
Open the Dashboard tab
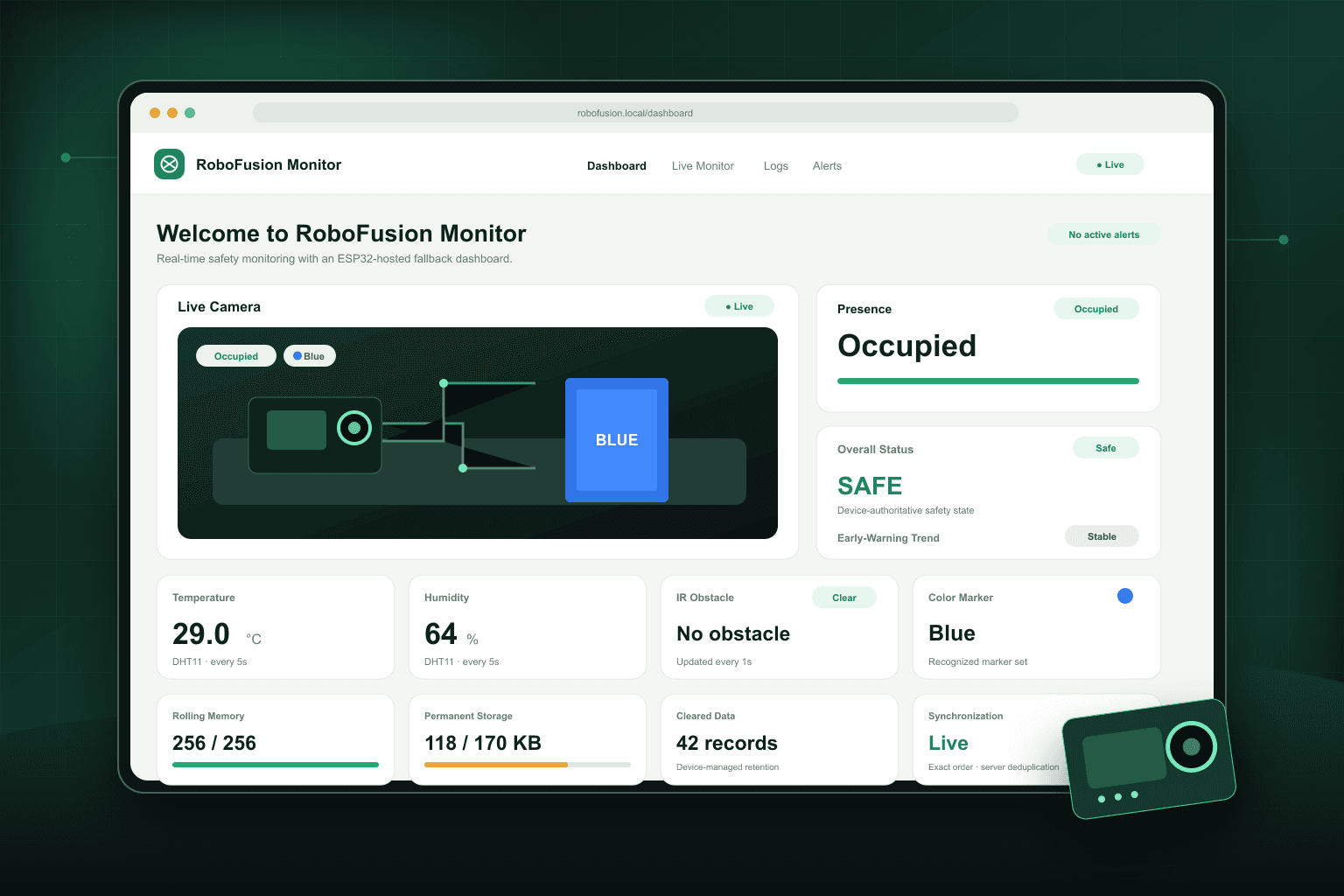[x=617, y=166]
